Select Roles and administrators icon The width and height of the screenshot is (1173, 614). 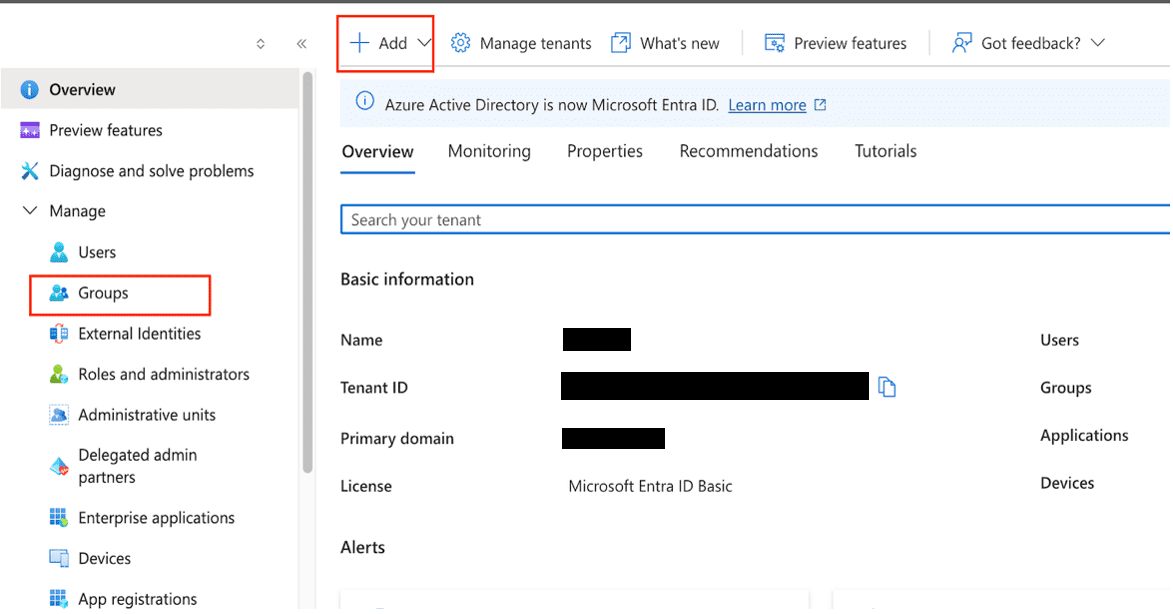tap(59, 374)
